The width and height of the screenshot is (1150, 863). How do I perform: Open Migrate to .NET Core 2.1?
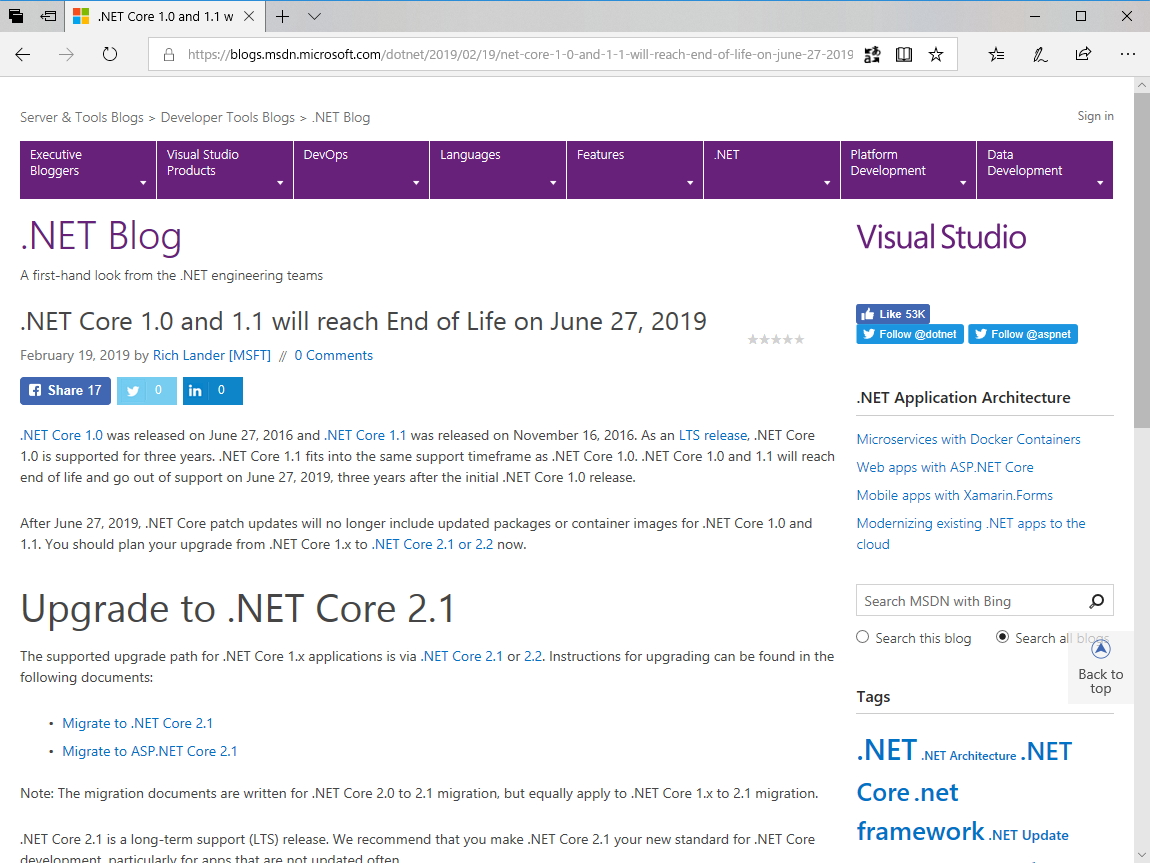coord(137,724)
